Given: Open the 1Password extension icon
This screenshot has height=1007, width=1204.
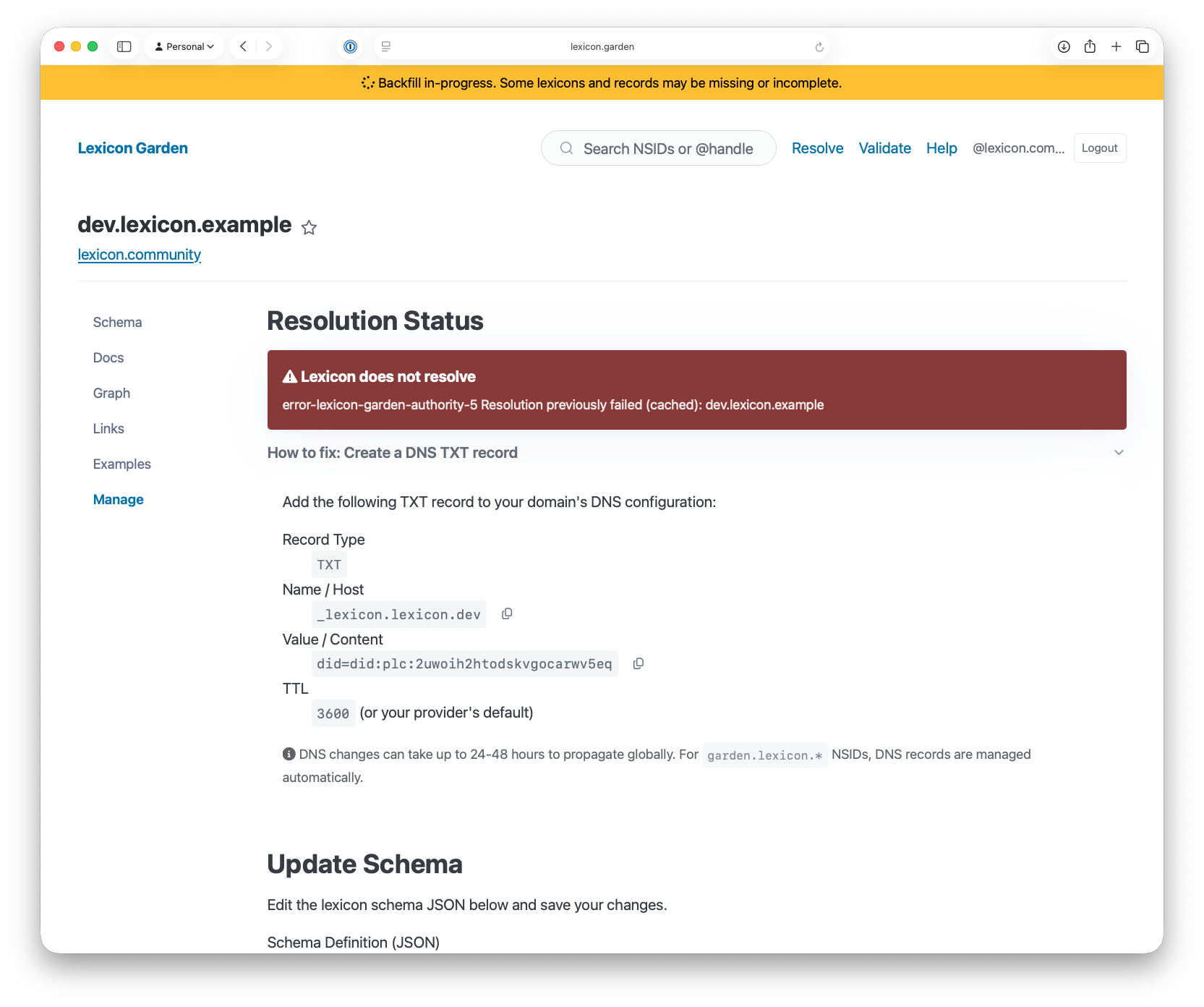Looking at the screenshot, I should tap(350, 46).
